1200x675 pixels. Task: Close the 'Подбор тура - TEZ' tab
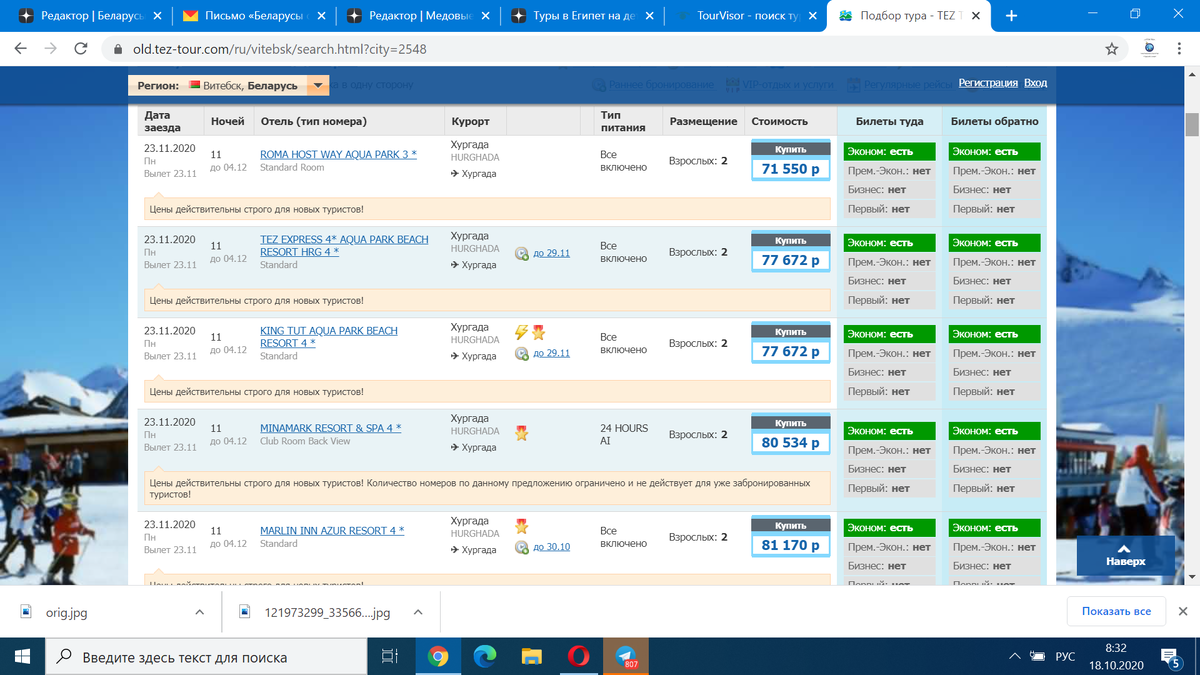(x=976, y=17)
